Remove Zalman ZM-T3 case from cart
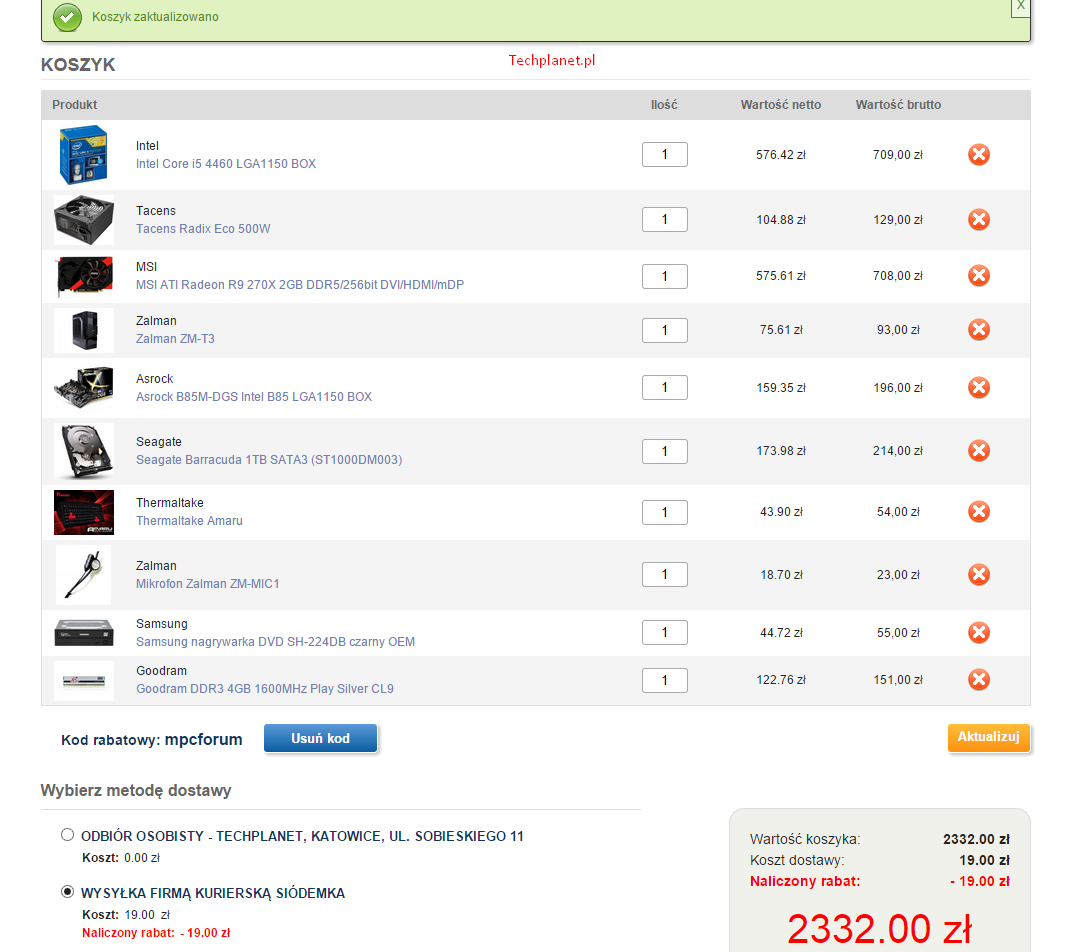1092x952 pixels. 978,329
